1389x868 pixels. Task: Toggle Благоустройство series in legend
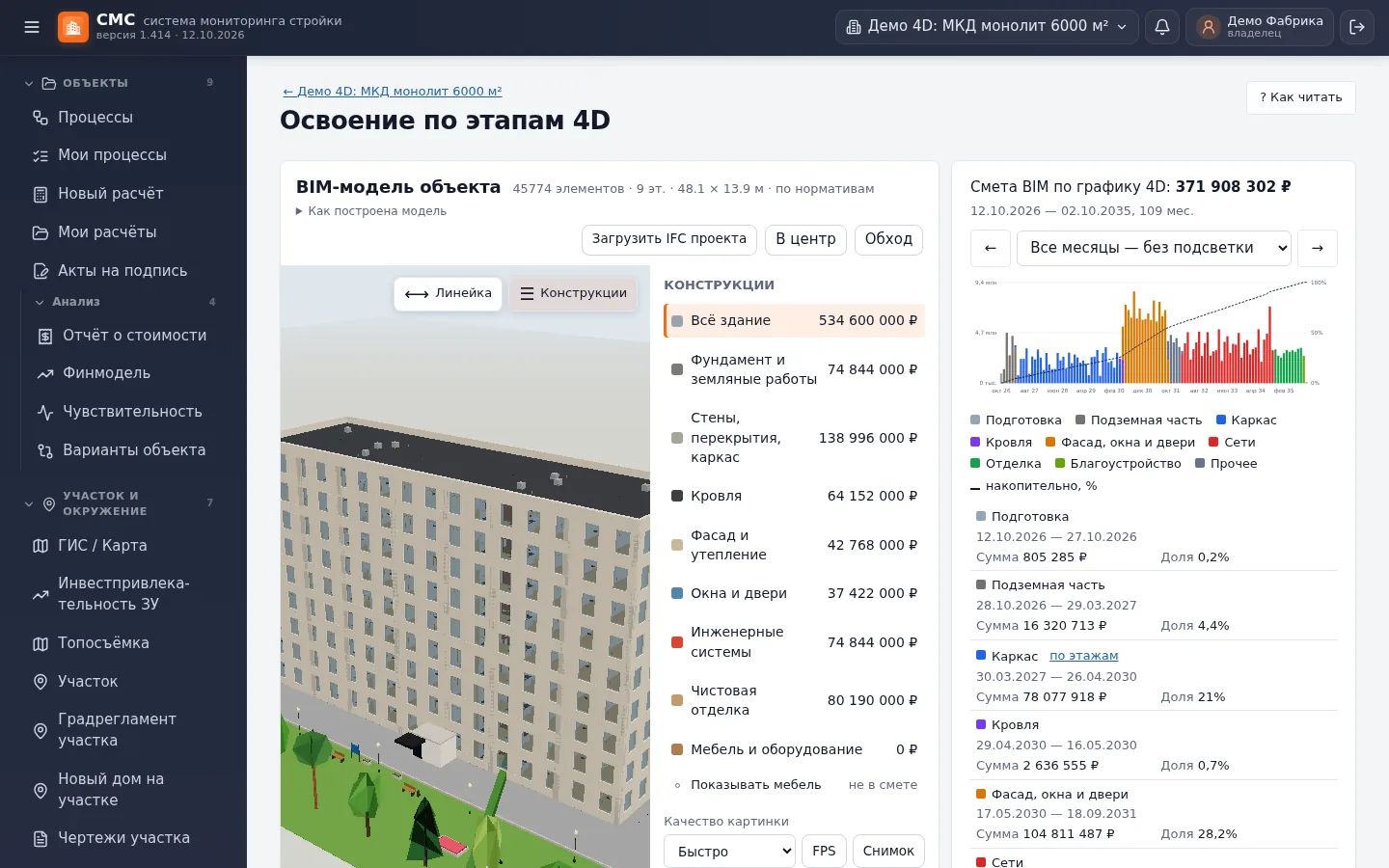1118,464
